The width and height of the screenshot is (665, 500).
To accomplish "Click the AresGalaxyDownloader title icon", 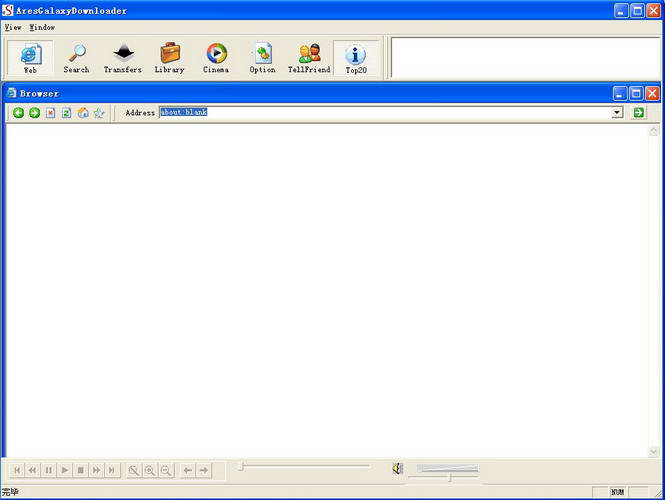I will tap(7, 10).
